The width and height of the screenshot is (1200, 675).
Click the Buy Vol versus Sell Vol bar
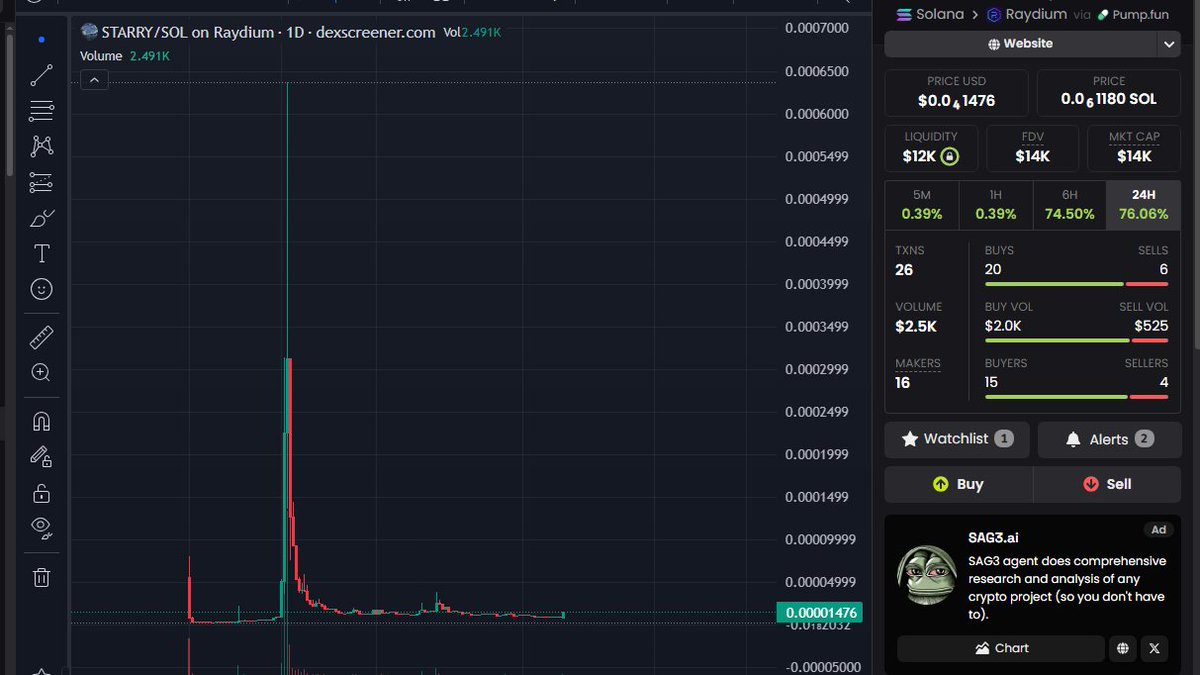(1076, 341)
